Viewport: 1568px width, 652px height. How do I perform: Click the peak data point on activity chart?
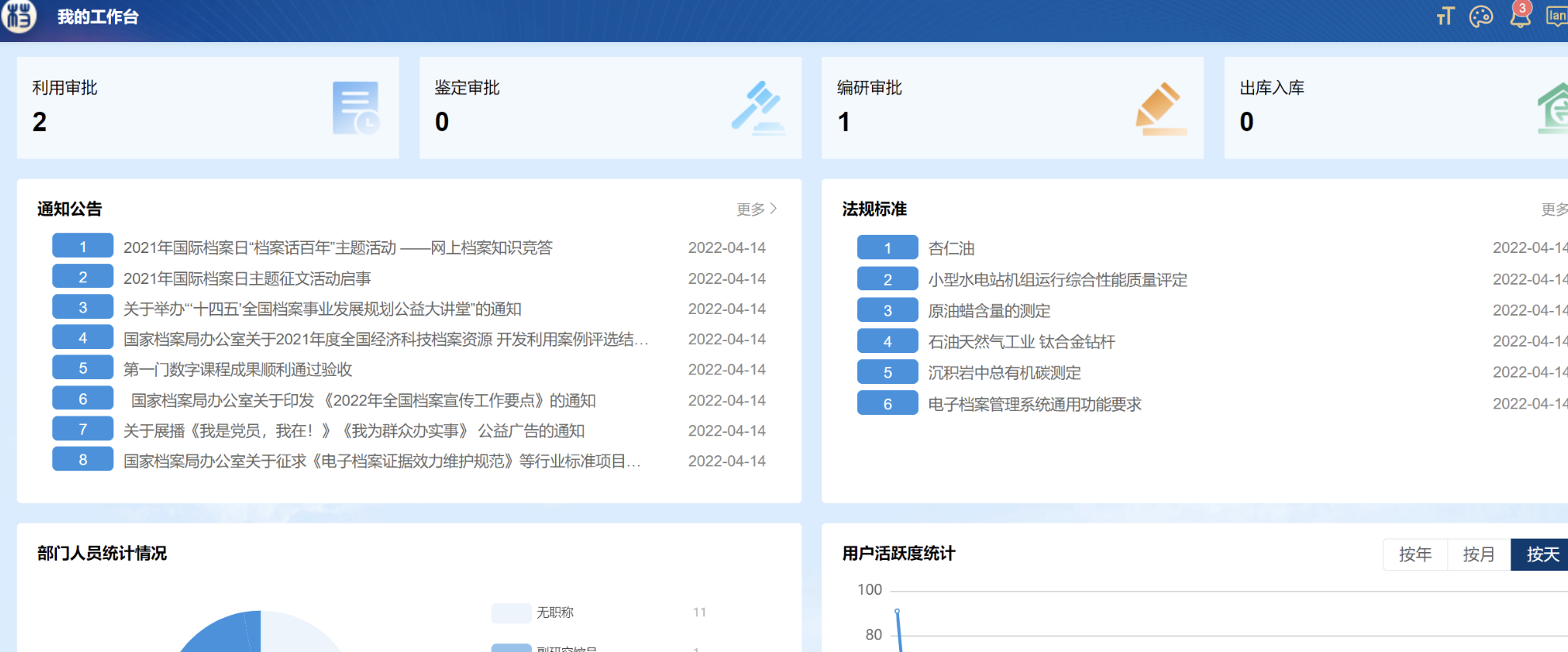click(897, 611)
